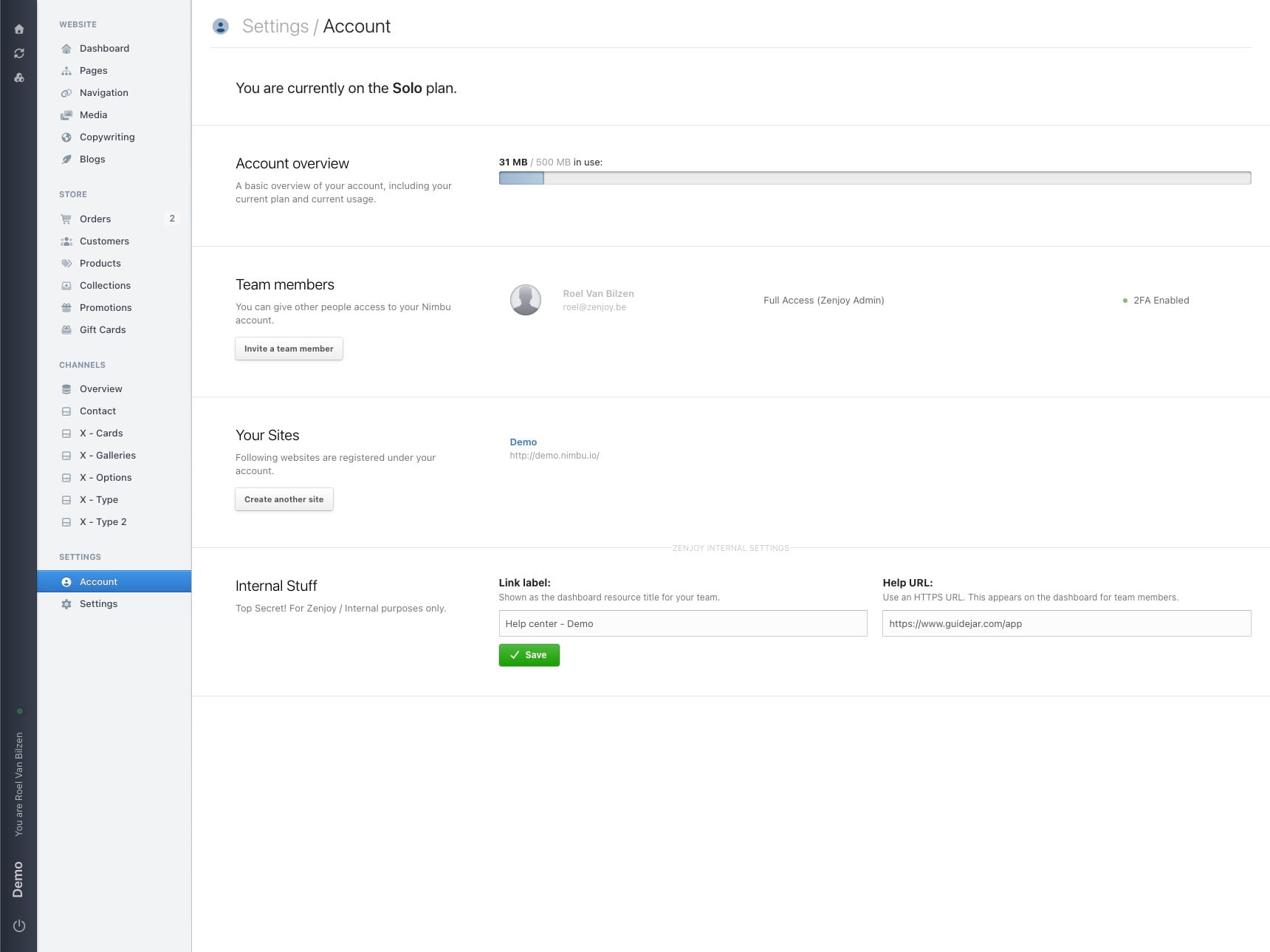Click the Orders shopping cart icon
The width and height of the screenshot is (1270, 952).
click(66, 219)
